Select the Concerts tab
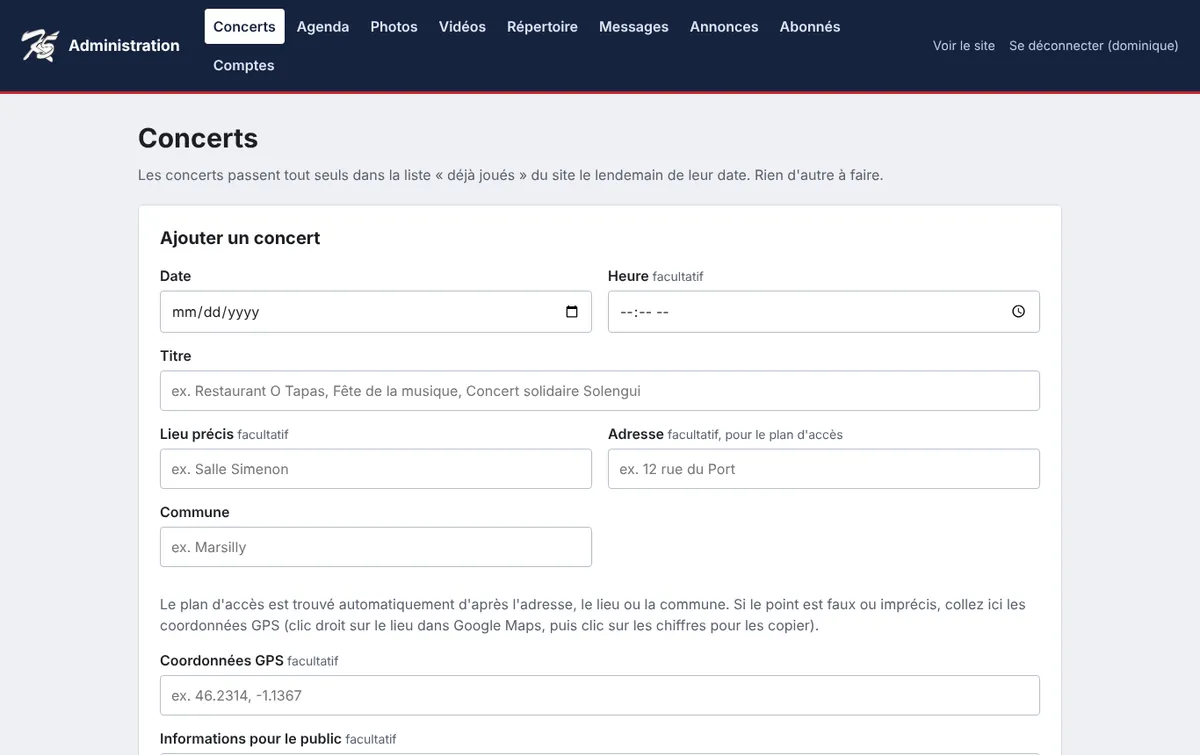 click(x=244, y=27)
